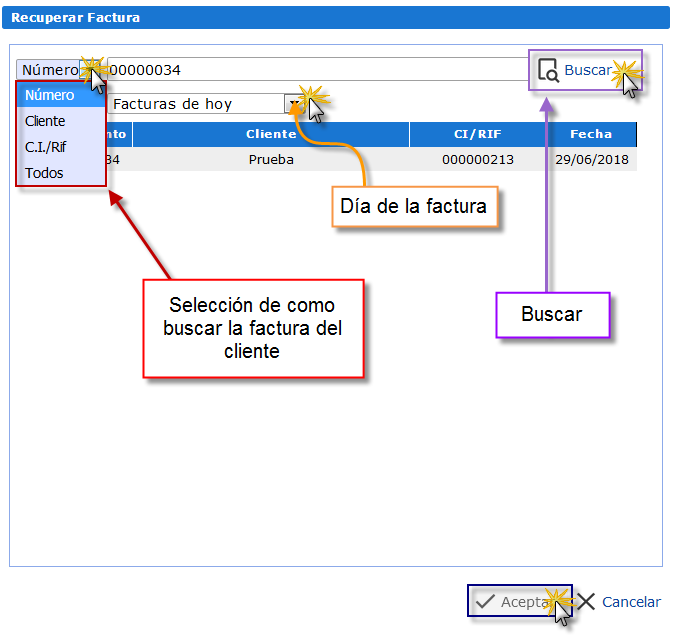The image size is (673, 637).
Task: Click the Aceptar checkmark icon
Action: [485, 601]
